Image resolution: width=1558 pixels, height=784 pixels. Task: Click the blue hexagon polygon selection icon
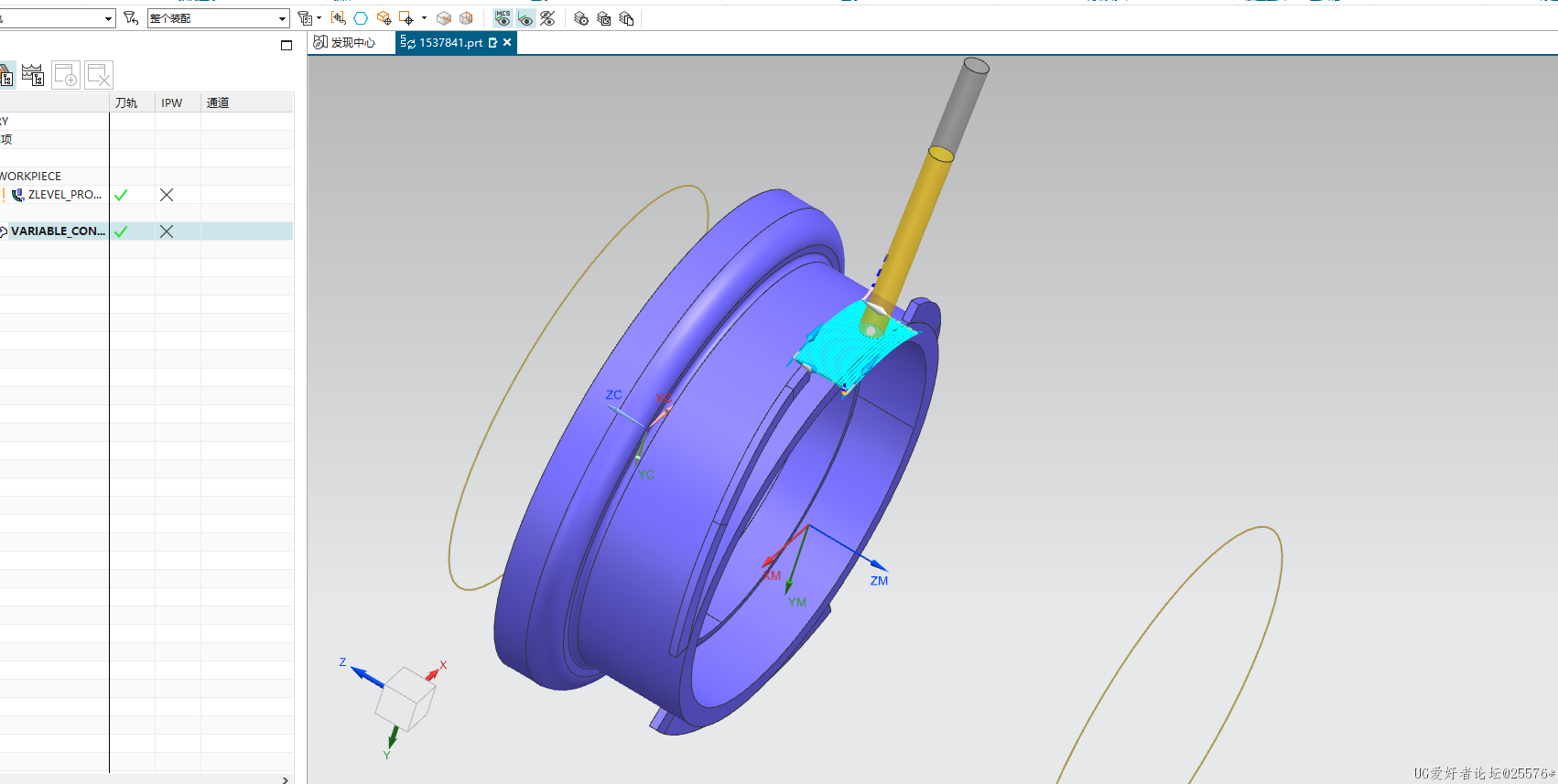click(361, 18)
